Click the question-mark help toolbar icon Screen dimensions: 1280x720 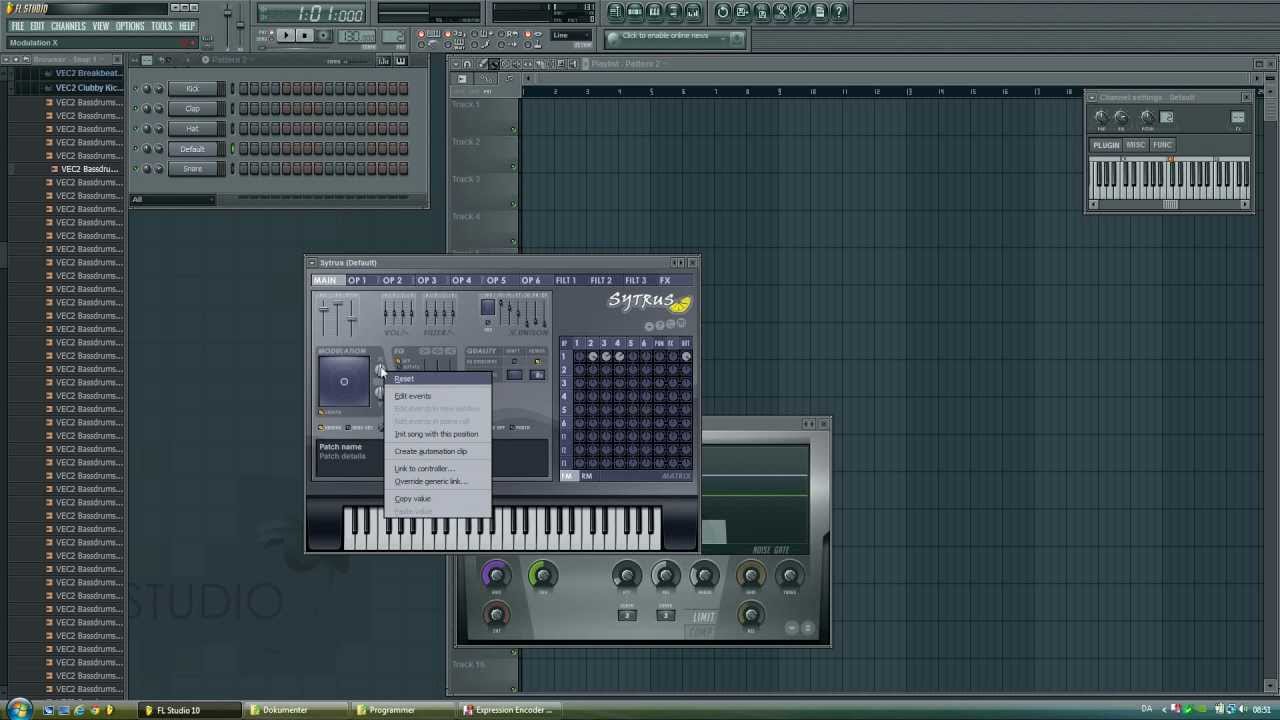tap(839, 12)
